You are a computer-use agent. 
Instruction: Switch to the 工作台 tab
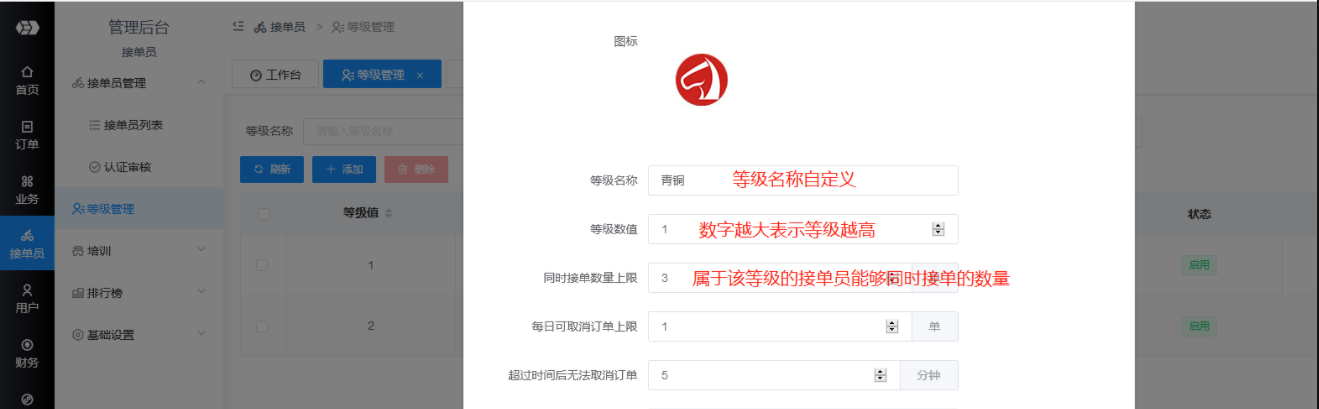click(x=275, y=74)
